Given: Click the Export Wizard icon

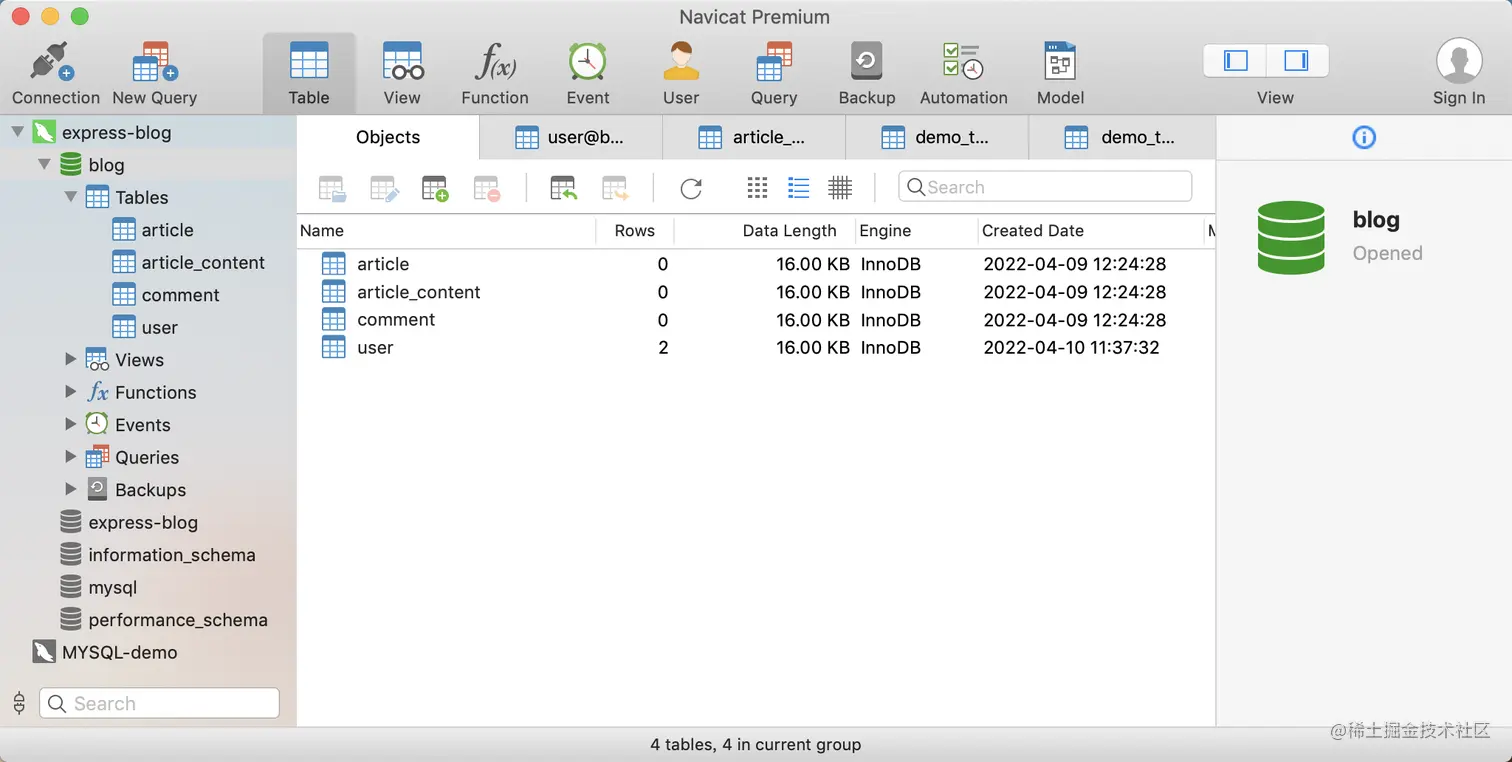Looking at the screenshot, I should [x=615, y=188].
